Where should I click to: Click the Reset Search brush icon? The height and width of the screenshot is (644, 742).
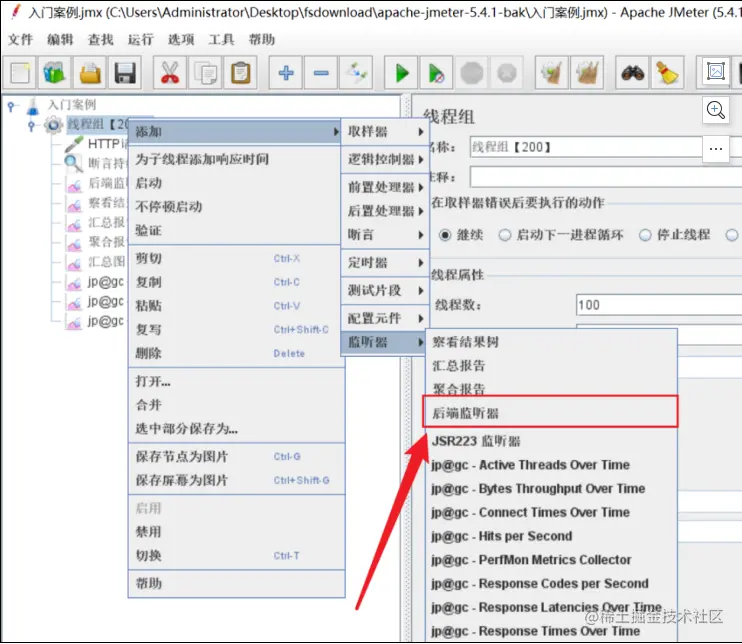tap(667, 73)
